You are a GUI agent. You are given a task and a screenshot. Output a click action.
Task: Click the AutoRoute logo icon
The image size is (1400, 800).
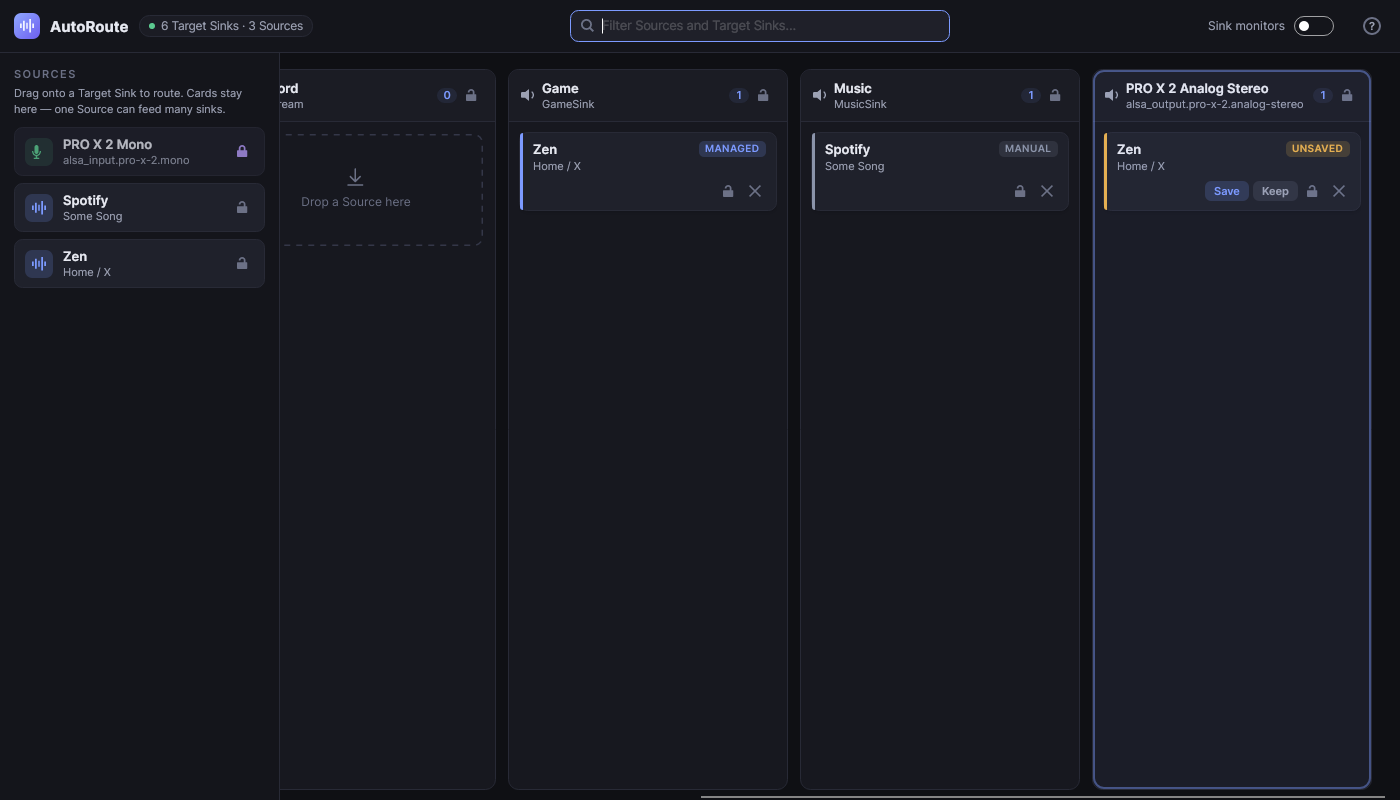(x=27, y=26)
